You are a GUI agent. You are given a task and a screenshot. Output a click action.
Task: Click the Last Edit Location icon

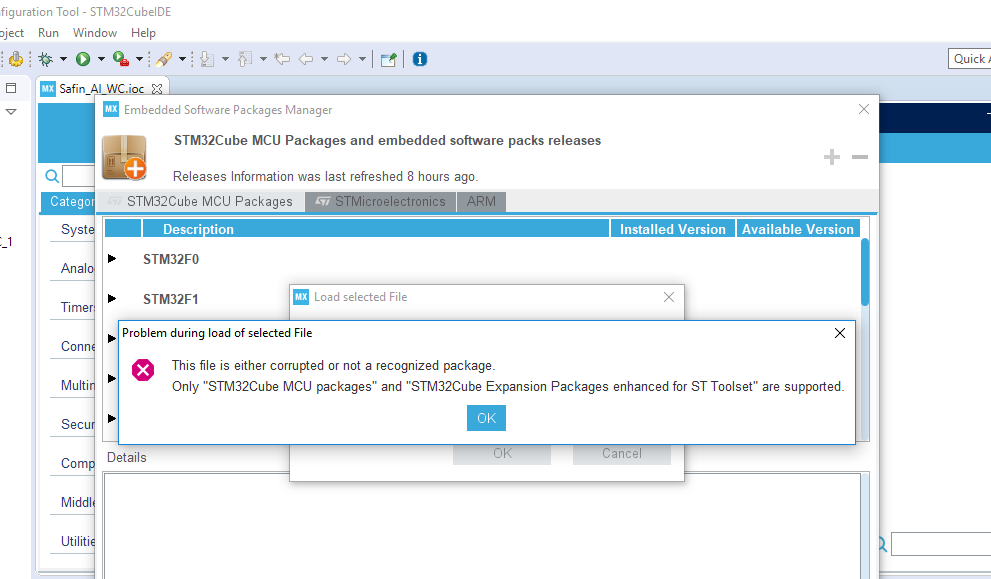(283, 59)
